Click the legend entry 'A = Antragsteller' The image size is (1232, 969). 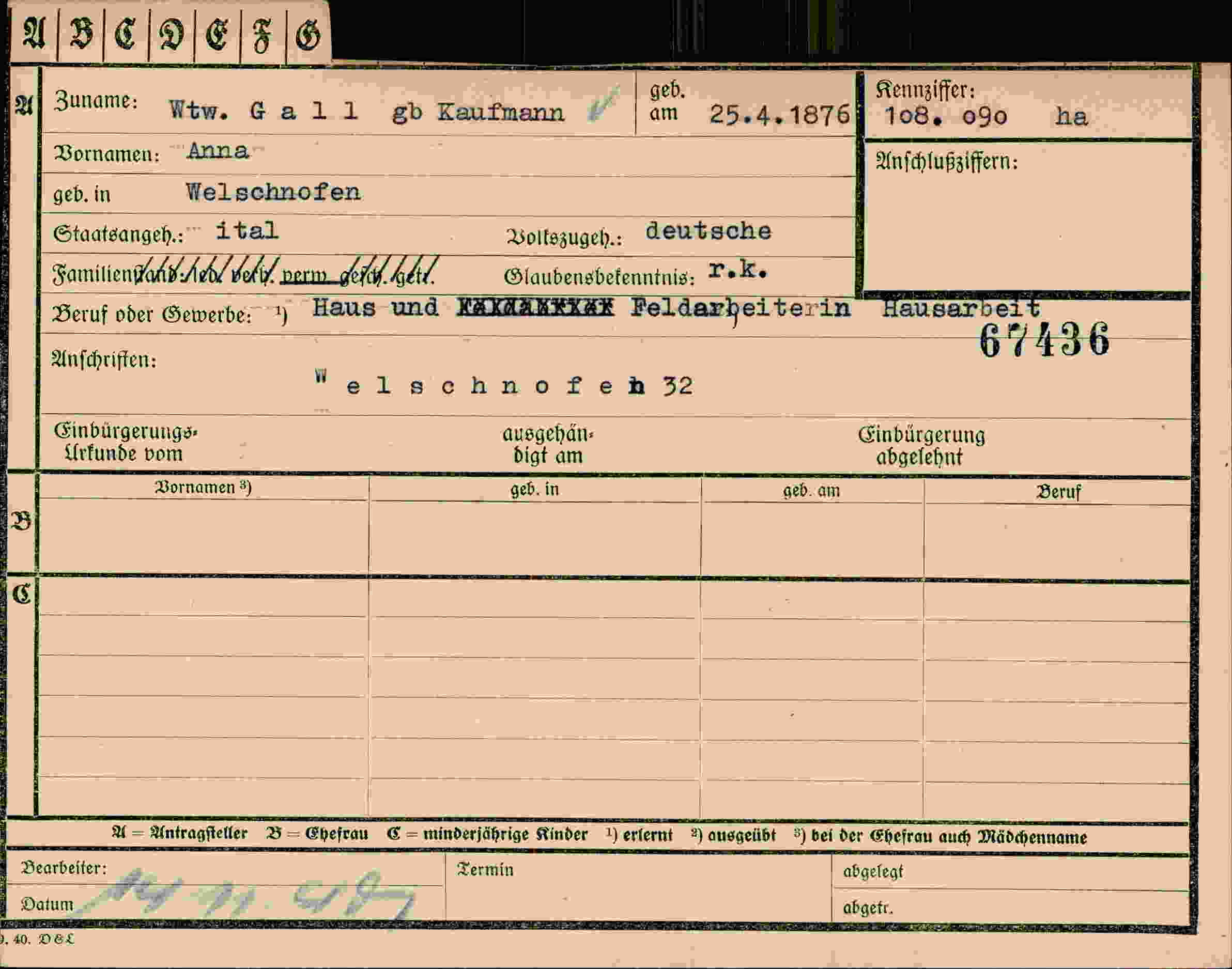(180, 833)
